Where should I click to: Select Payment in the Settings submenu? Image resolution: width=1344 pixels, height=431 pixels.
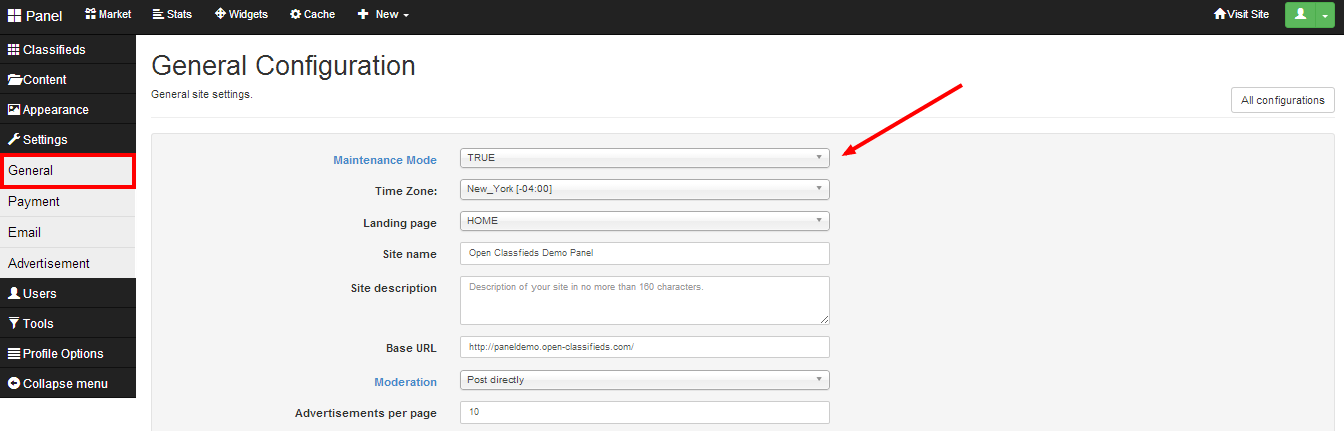click(34, 202)
